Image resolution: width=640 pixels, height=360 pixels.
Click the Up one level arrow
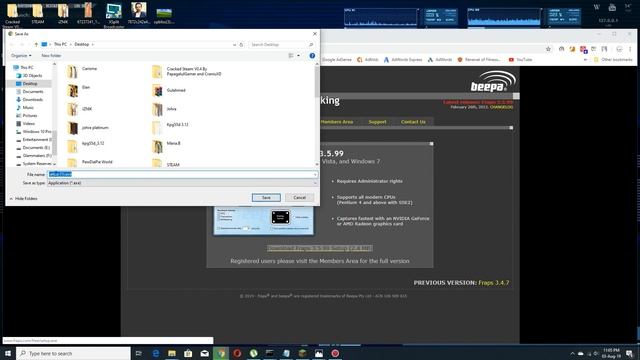point(36,44)
